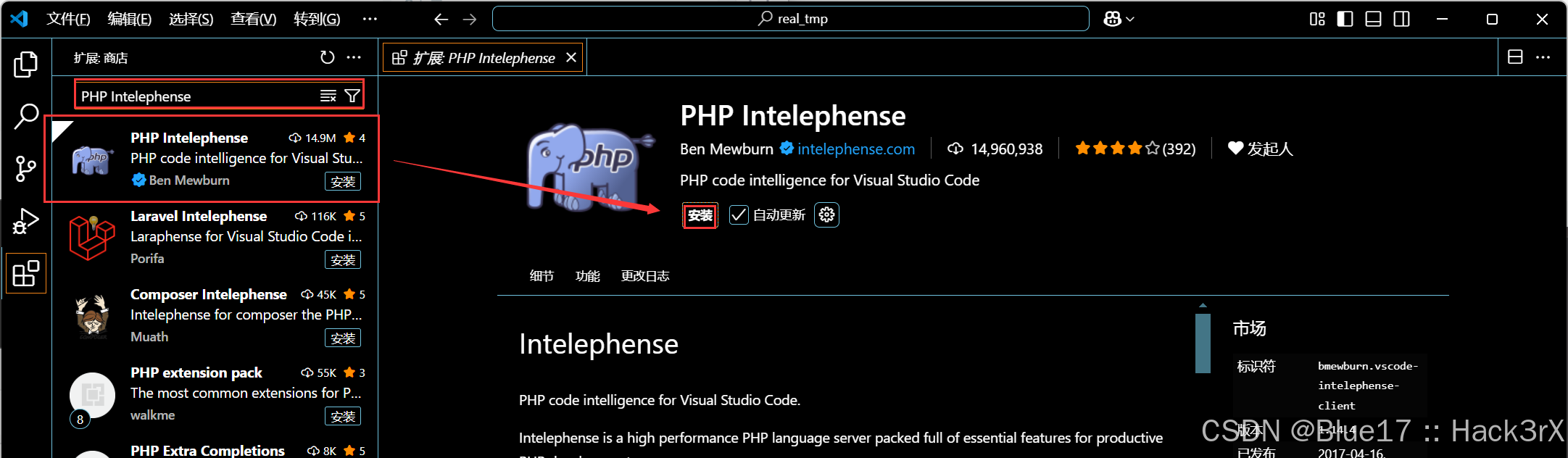The image size is (1568, 458).
Task: Toggle the bottom panel
Action: click(1373, 19)
